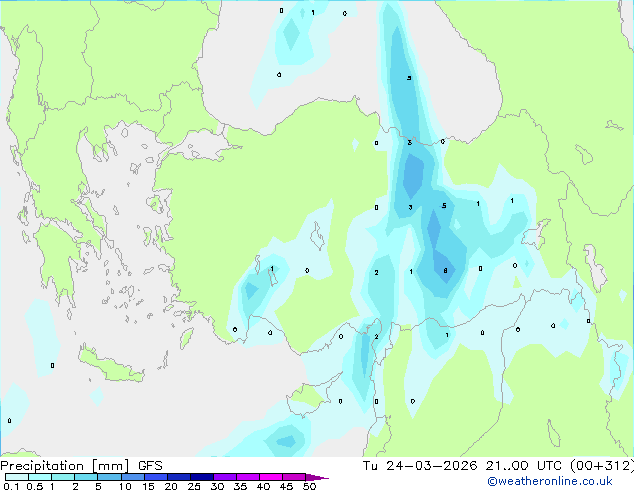Select the 1–2 mm legend swatch
The height and width of the screenshot is (490, 634).
tap(63, 477)
